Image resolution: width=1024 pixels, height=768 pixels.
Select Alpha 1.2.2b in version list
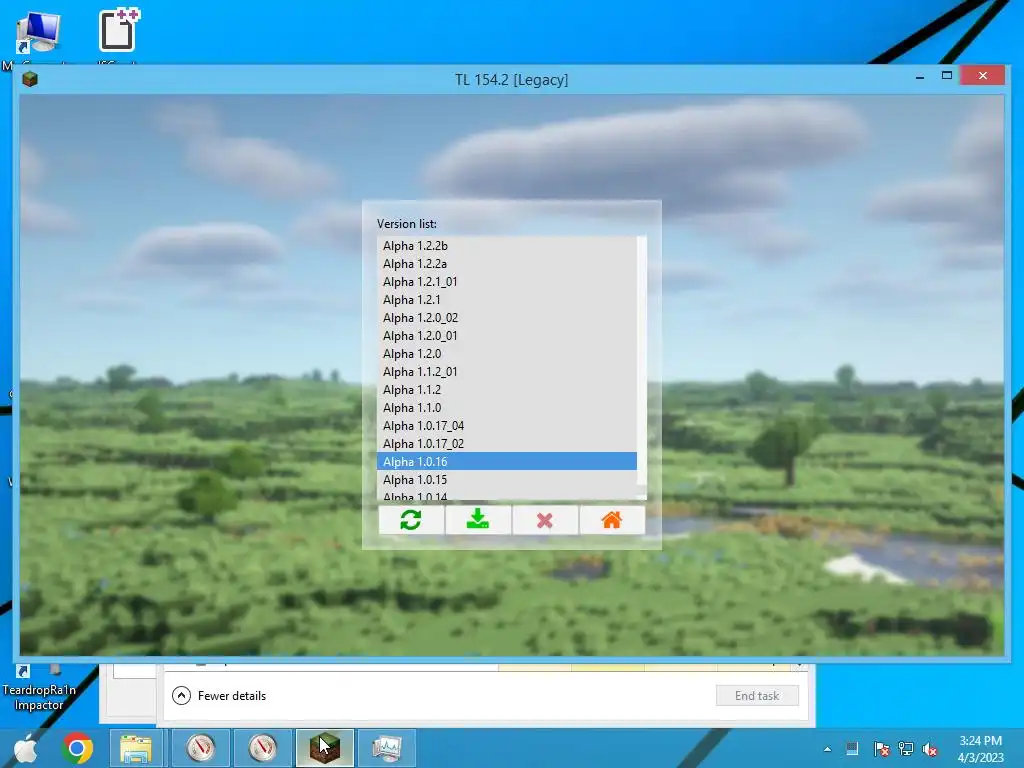(507, 246)
